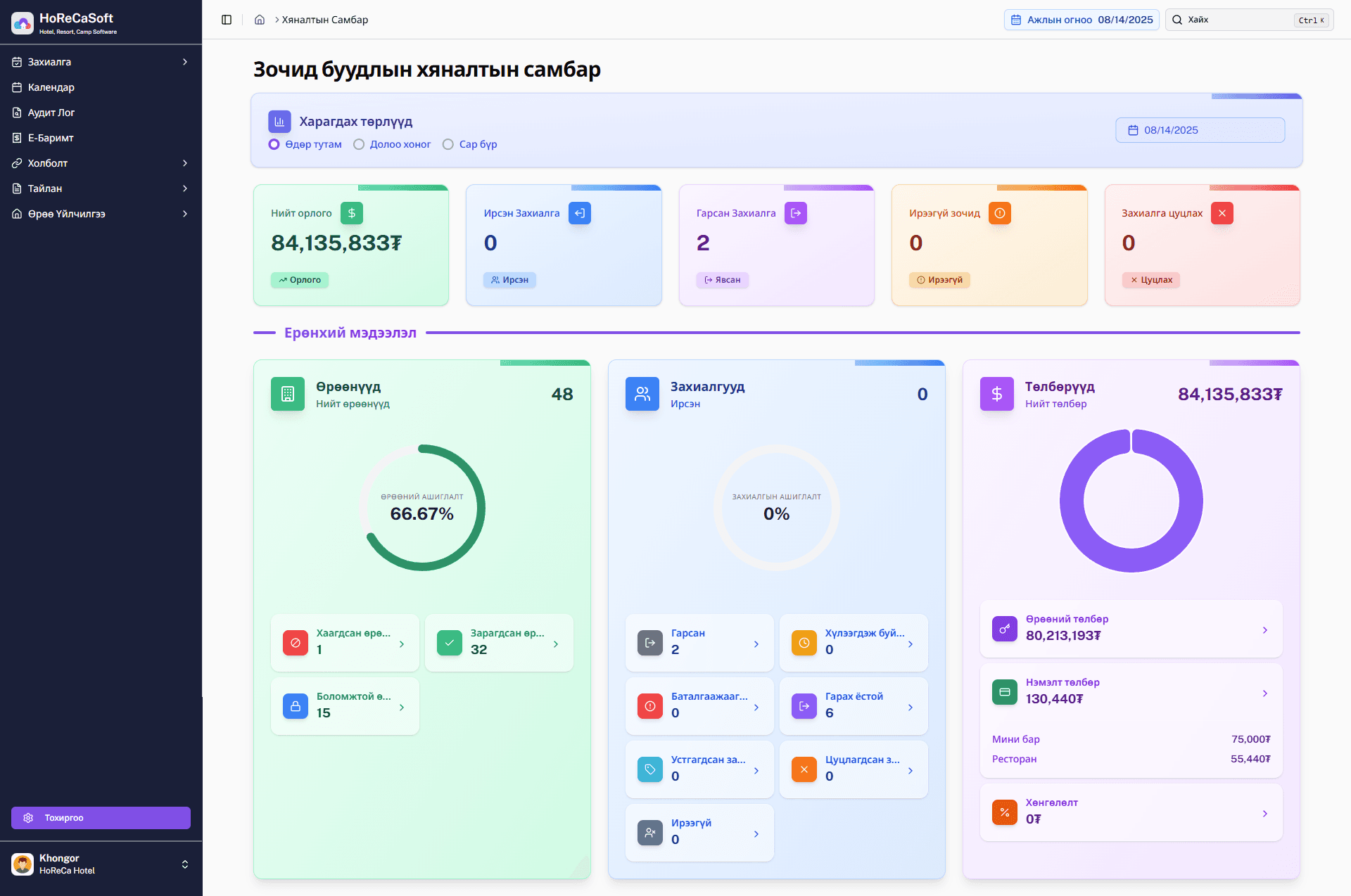Viewport: 1351px width, 896px height.
Task: Click the Тохиргоо settings button
Action: tap(101, 818)
